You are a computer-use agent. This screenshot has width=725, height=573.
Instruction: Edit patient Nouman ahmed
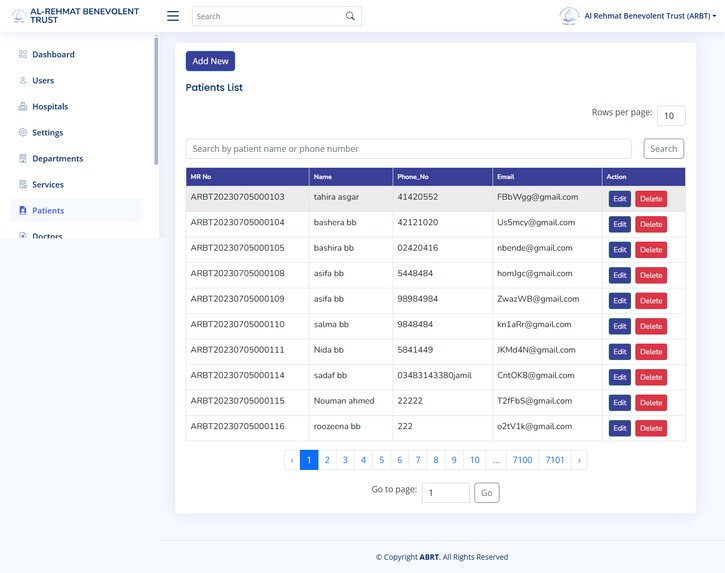(620, 402)
